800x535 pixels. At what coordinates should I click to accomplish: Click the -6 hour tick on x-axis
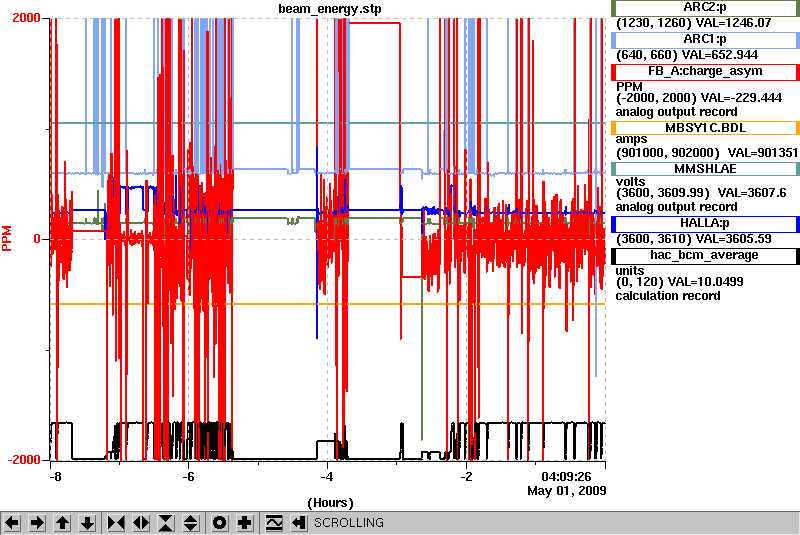point(188,477)
